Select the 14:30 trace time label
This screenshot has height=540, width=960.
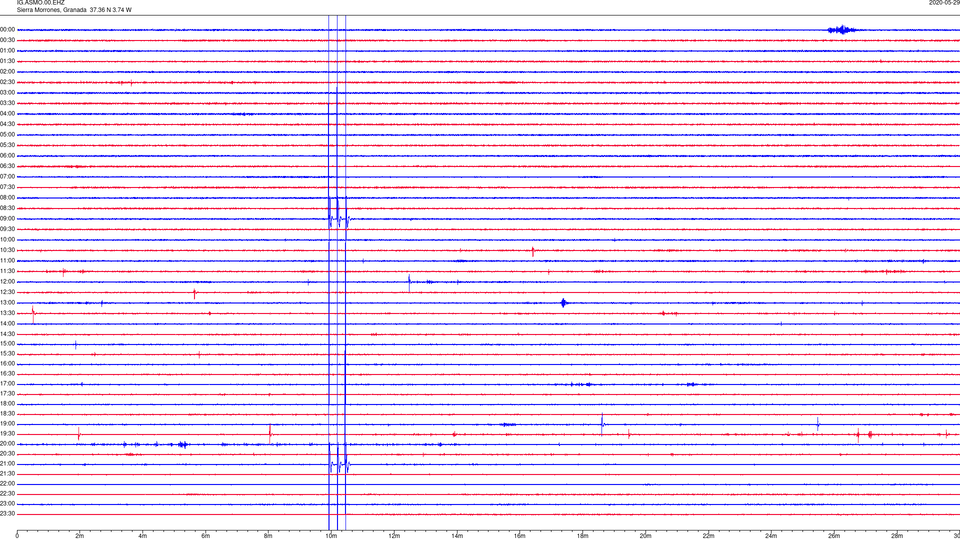click(8, 334)
